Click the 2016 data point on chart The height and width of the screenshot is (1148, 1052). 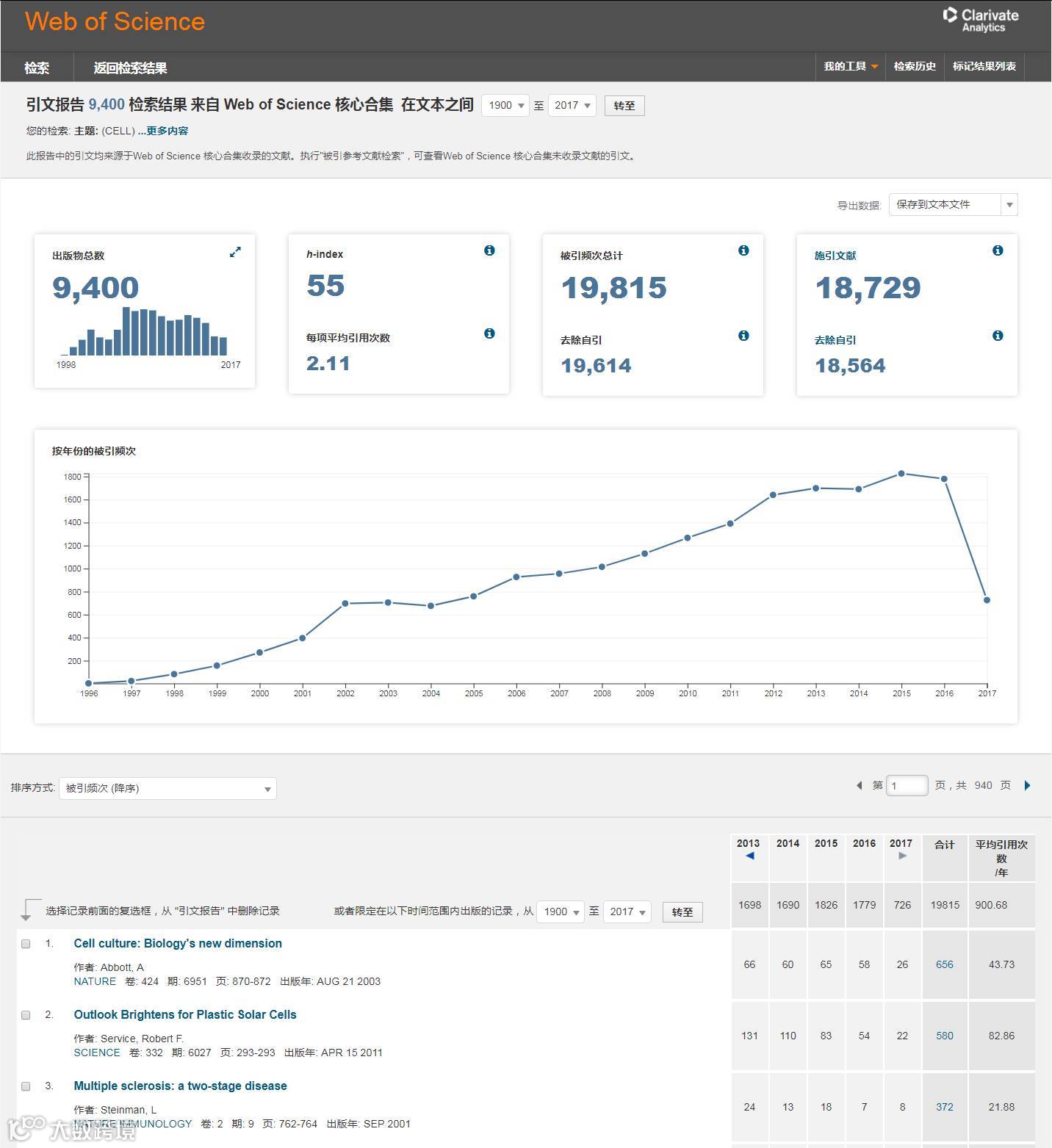[944, 479]
